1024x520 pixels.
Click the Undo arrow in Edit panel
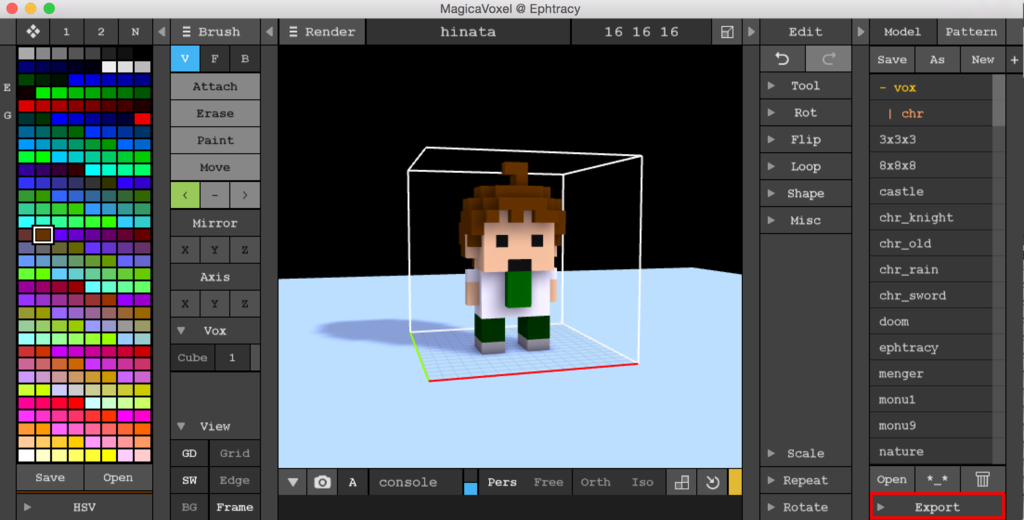782,59
